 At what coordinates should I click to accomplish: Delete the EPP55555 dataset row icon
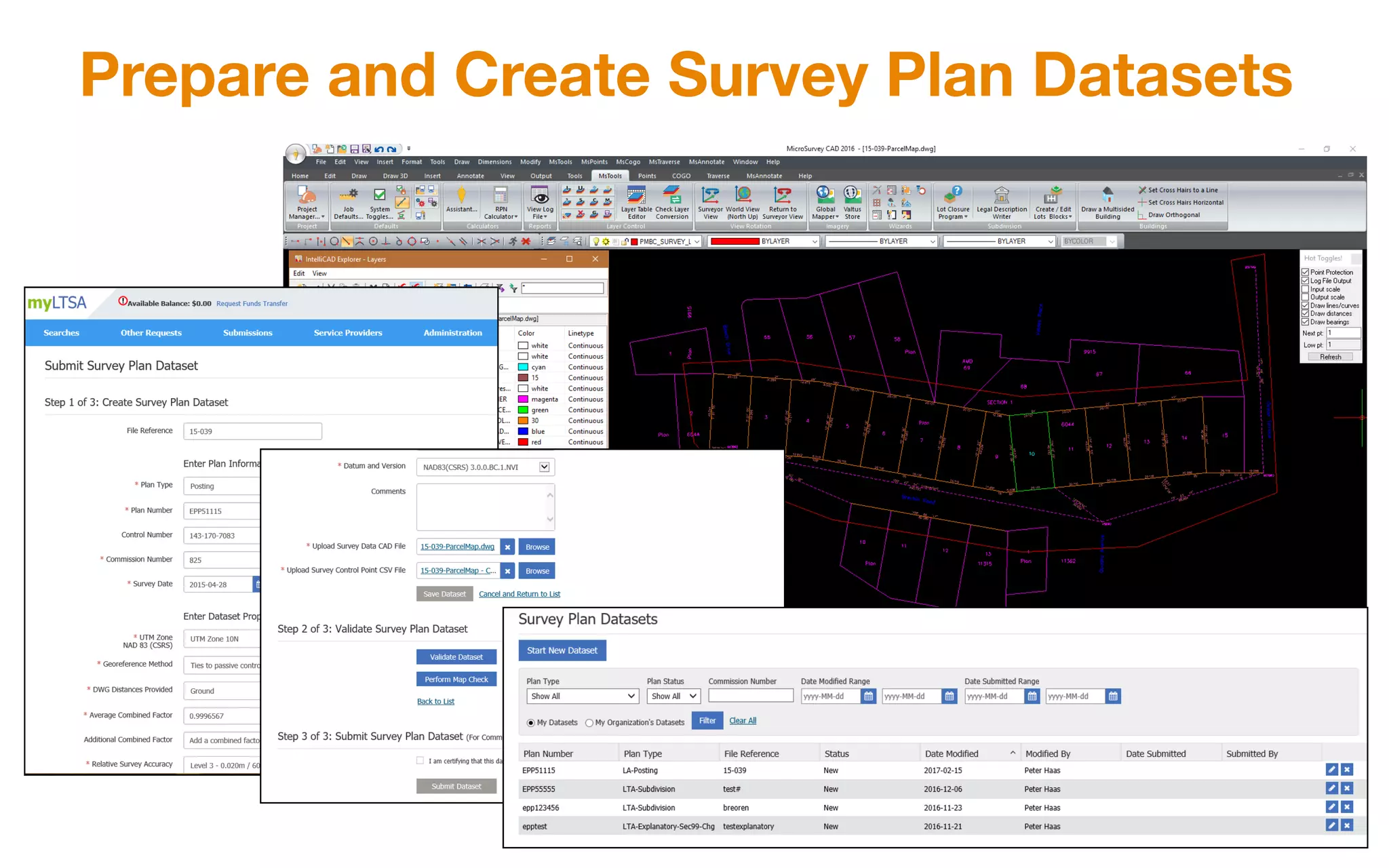point(1347,789)
